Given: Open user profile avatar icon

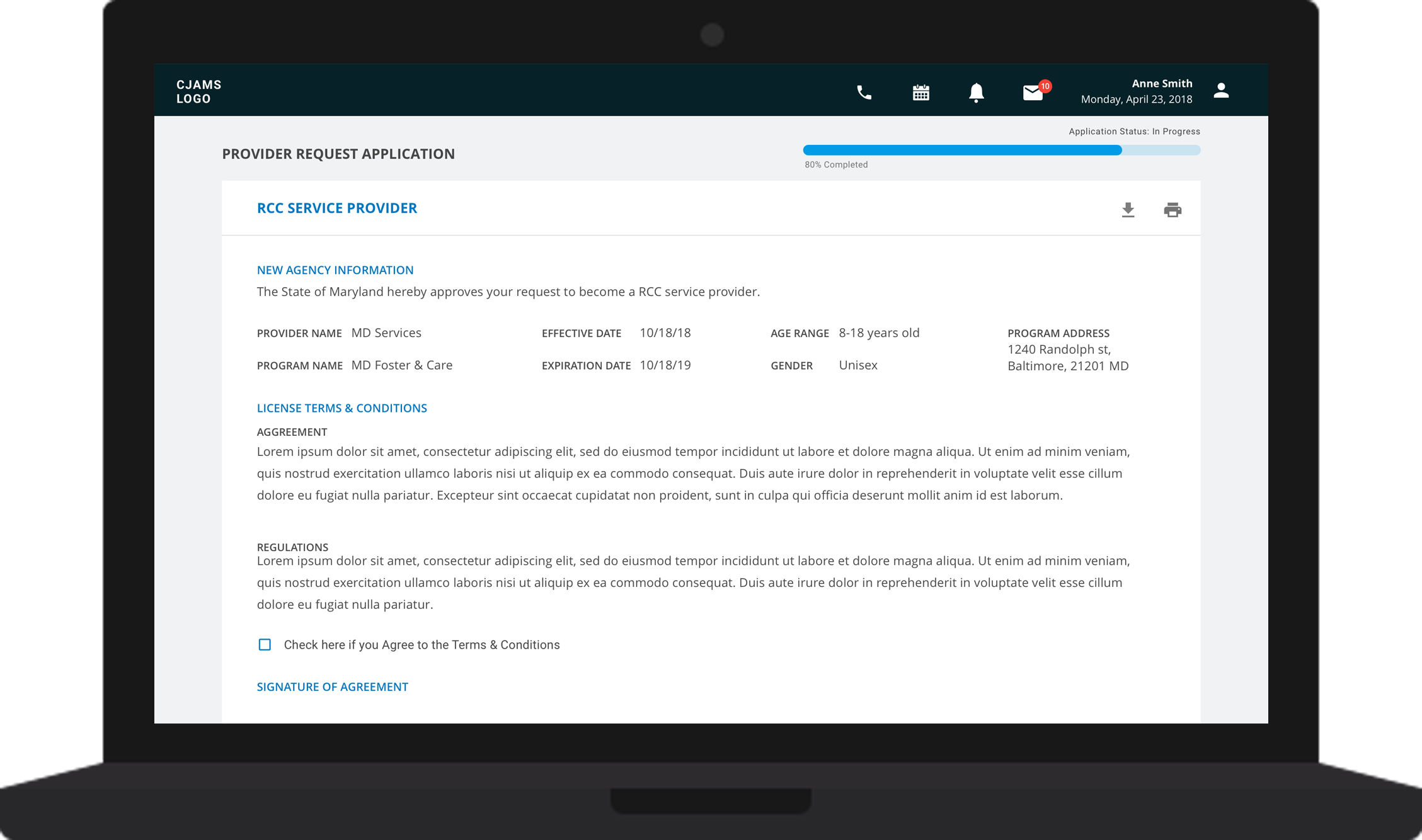Looking at the screenshot, I should point(1221,91).
